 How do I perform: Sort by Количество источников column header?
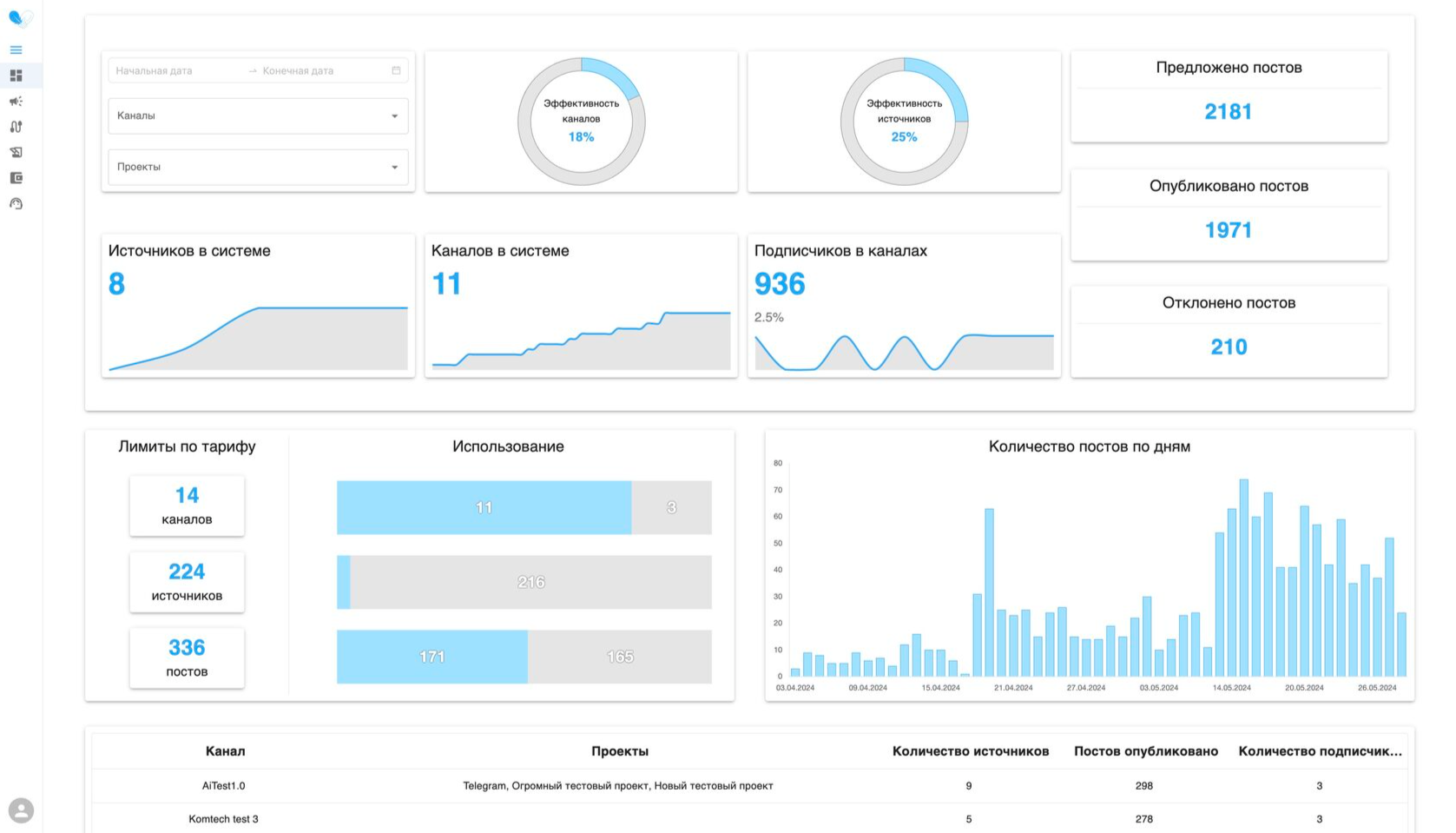coord(970,751)
